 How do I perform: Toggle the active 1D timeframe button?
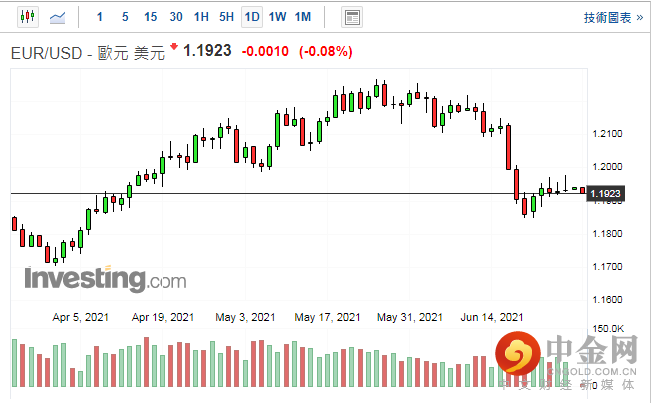tap(252, 17)
